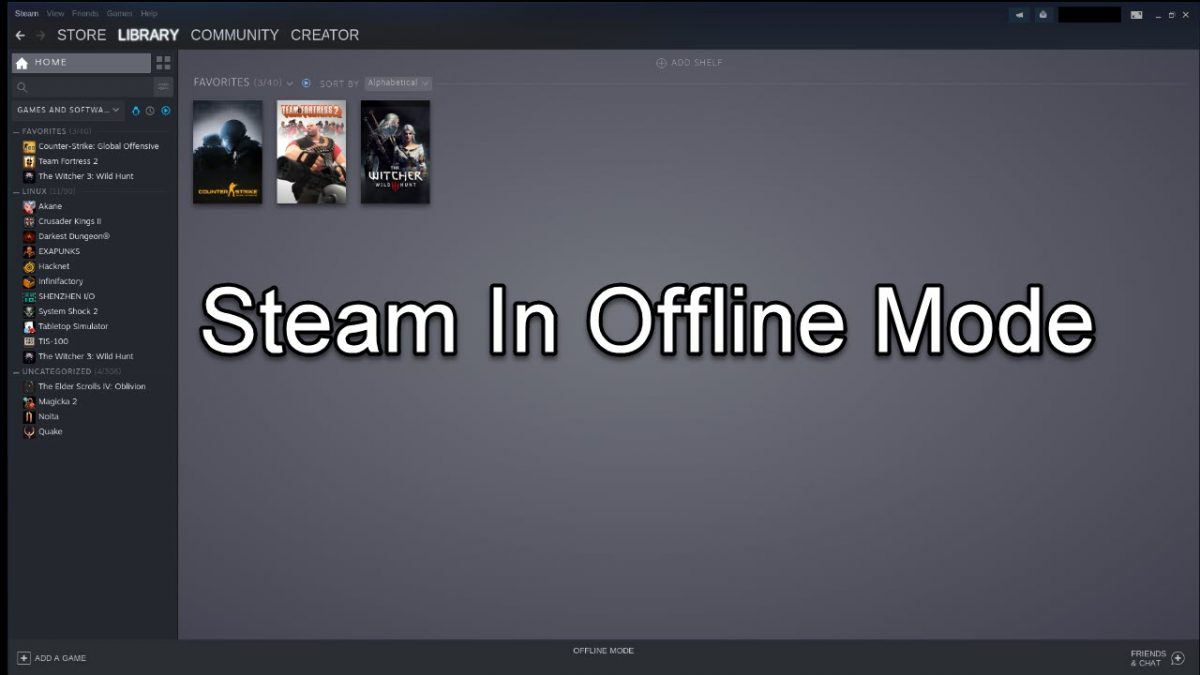Image resolution: width=1200 pixels, height=675 pixels.
Task: Open the Friends menu
Action: pos(85,13)
